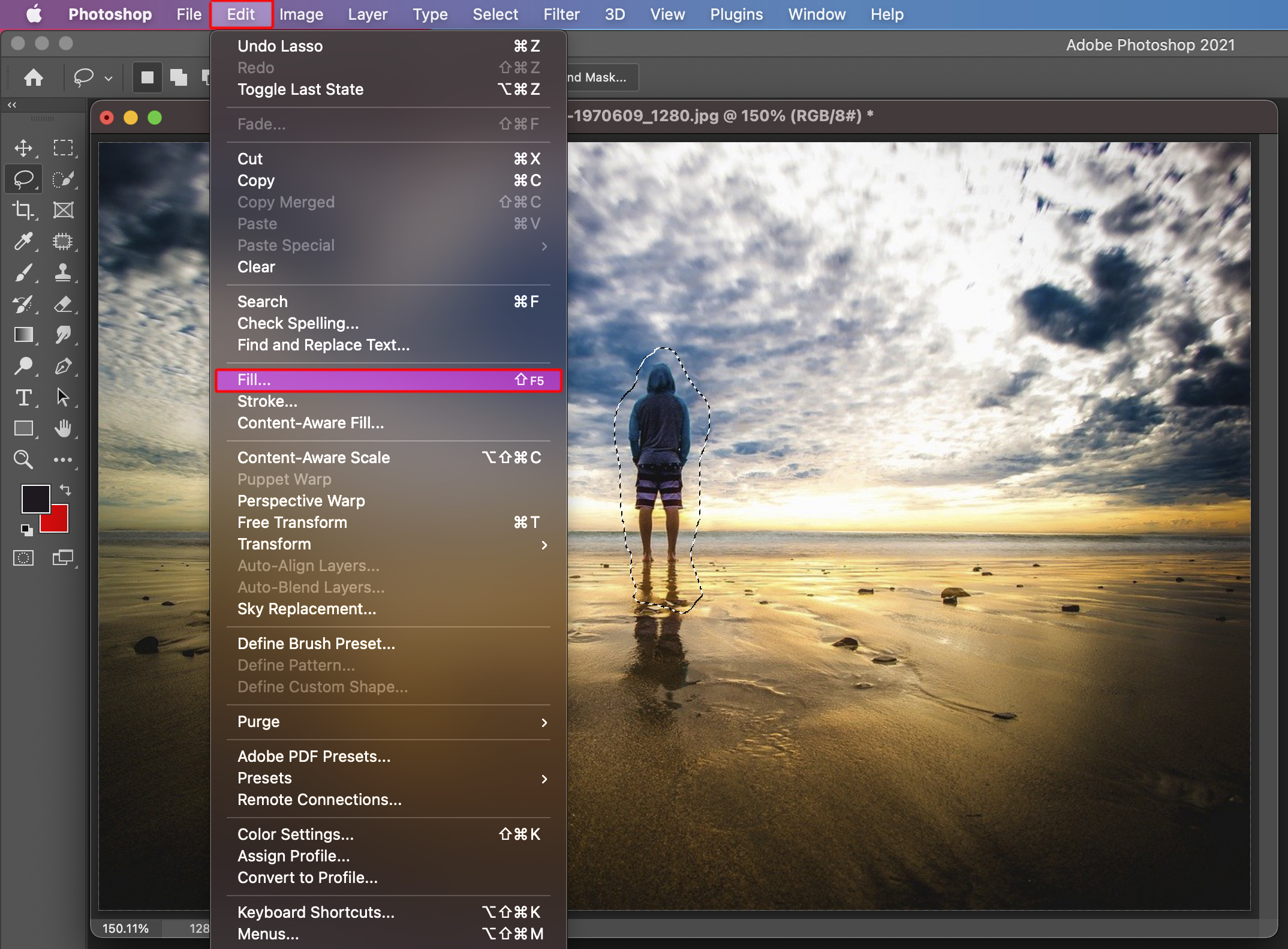
Task: Swap foreground and background colors
Action: 65,490
